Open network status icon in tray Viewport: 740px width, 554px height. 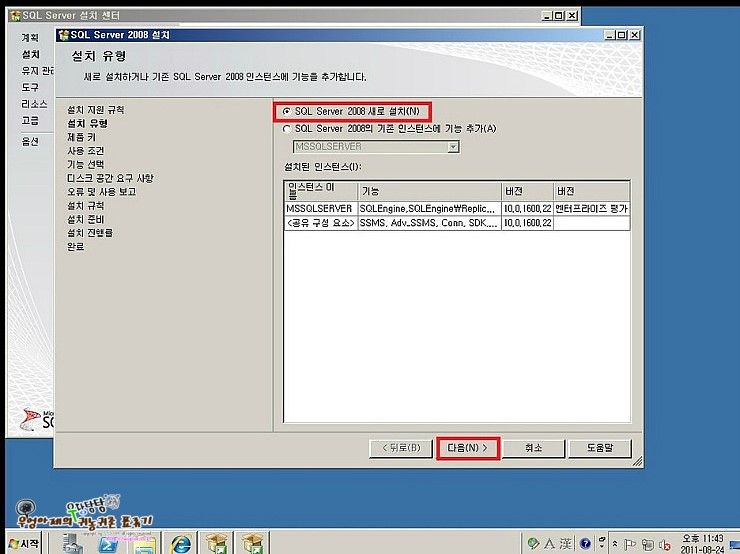(x=648, y=545)
